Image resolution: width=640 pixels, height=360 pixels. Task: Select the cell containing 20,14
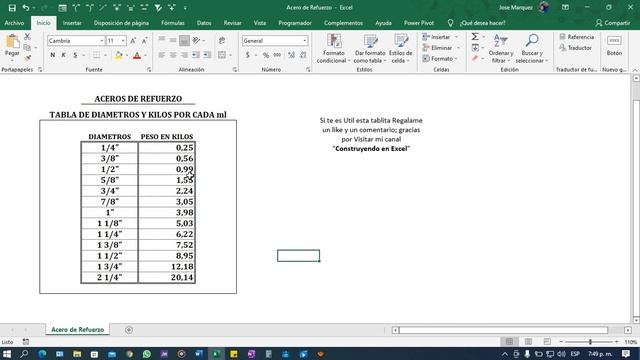coord(167,278)
